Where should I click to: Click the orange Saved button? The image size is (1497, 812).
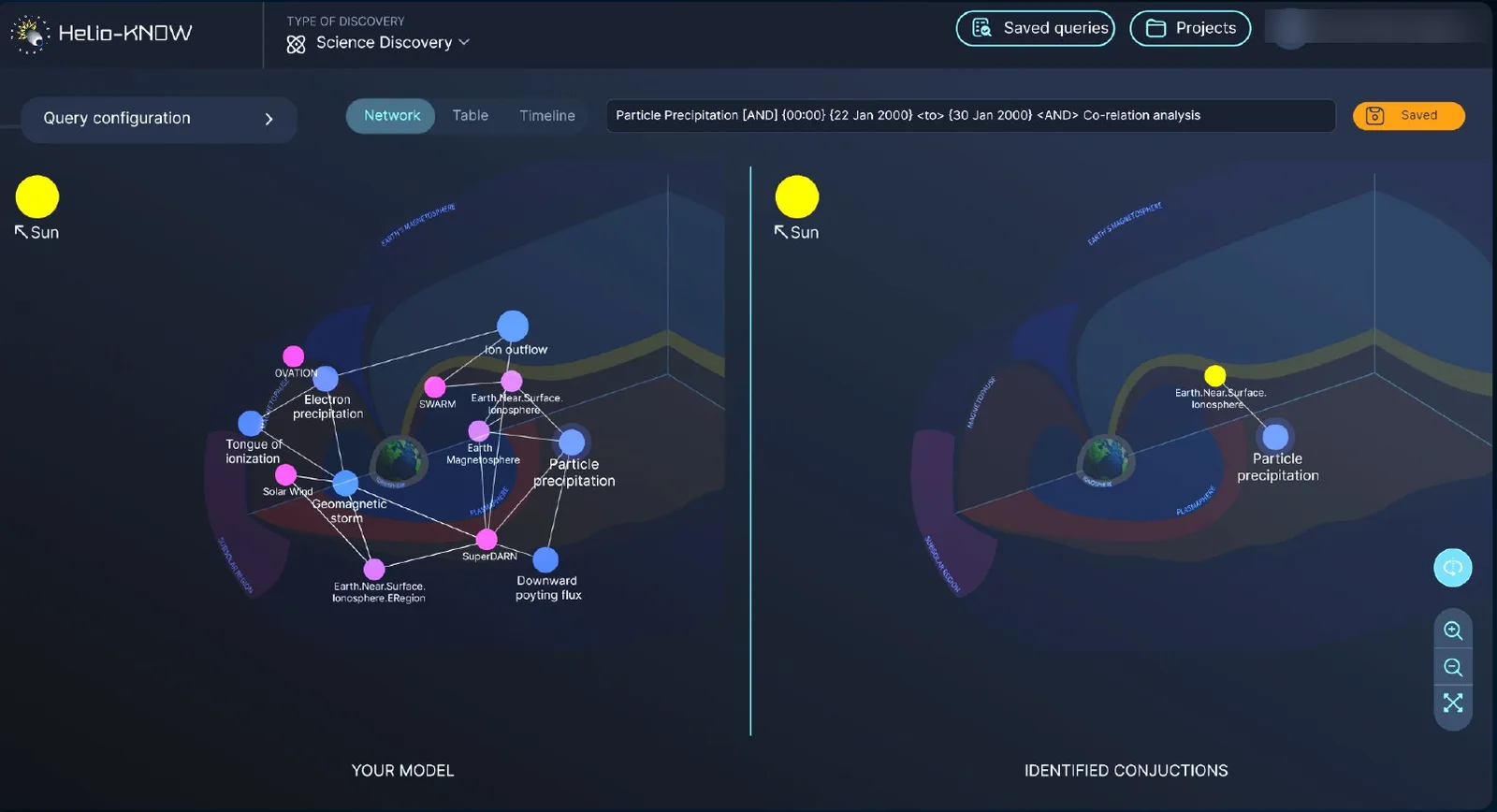pos(1408,116)
